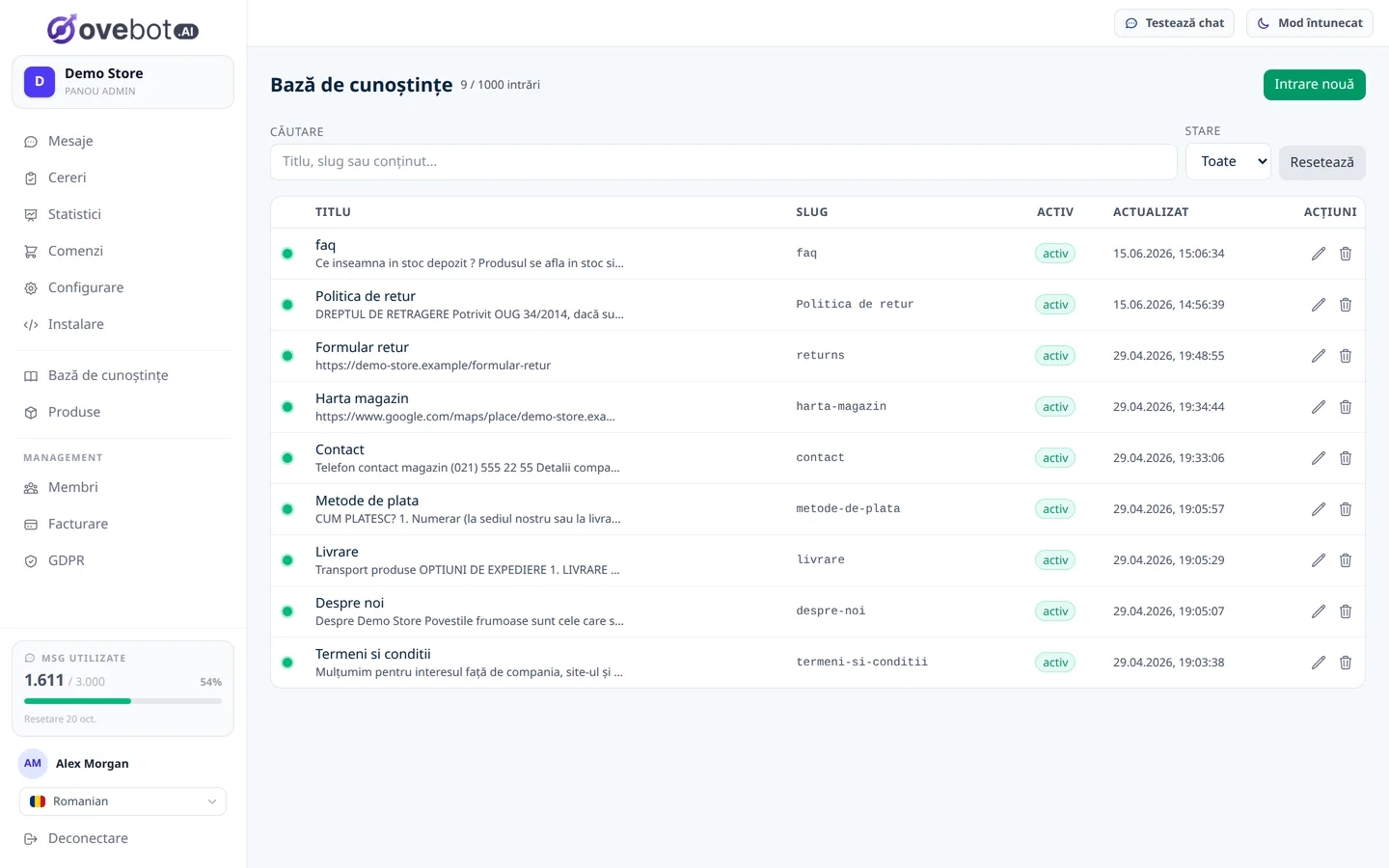Click the Testează chat button

pos(1174,23)
